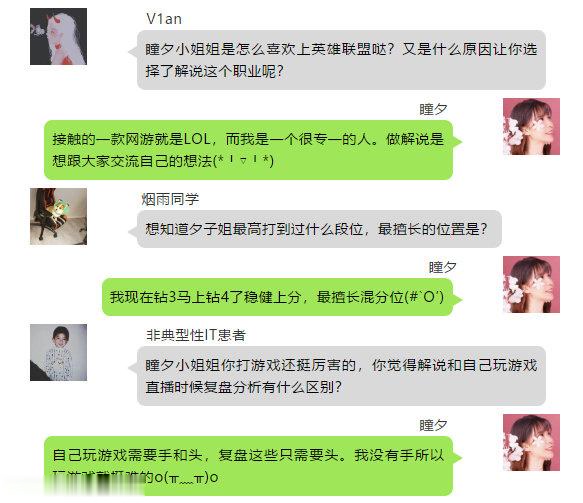This screenshot has height=503, width=583.
Task: Click the 瞳夕 name above the LOL reply
Action: tap(433, 109)
